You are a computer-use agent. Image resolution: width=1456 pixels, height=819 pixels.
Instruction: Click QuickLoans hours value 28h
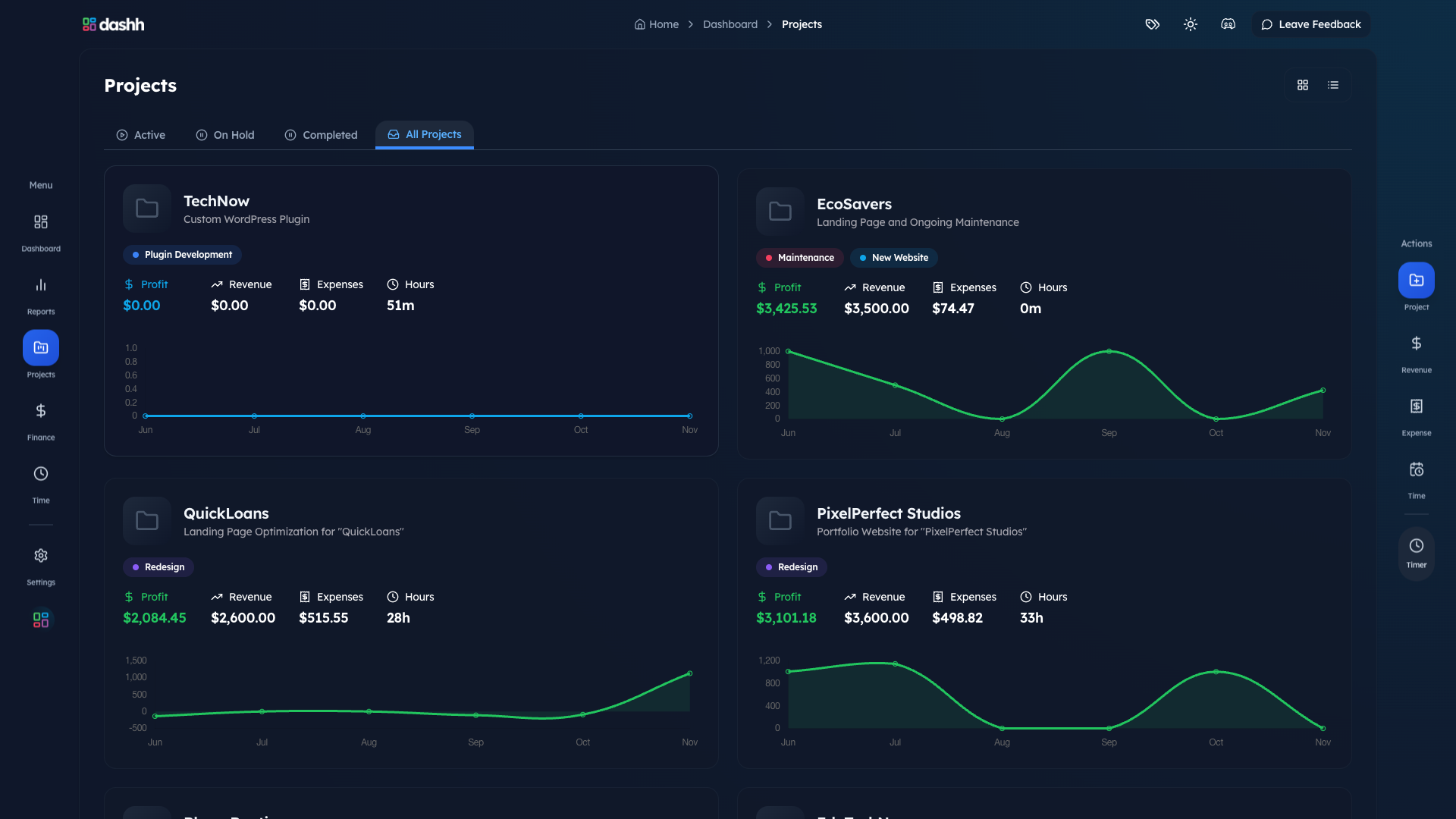click(398, 618)
